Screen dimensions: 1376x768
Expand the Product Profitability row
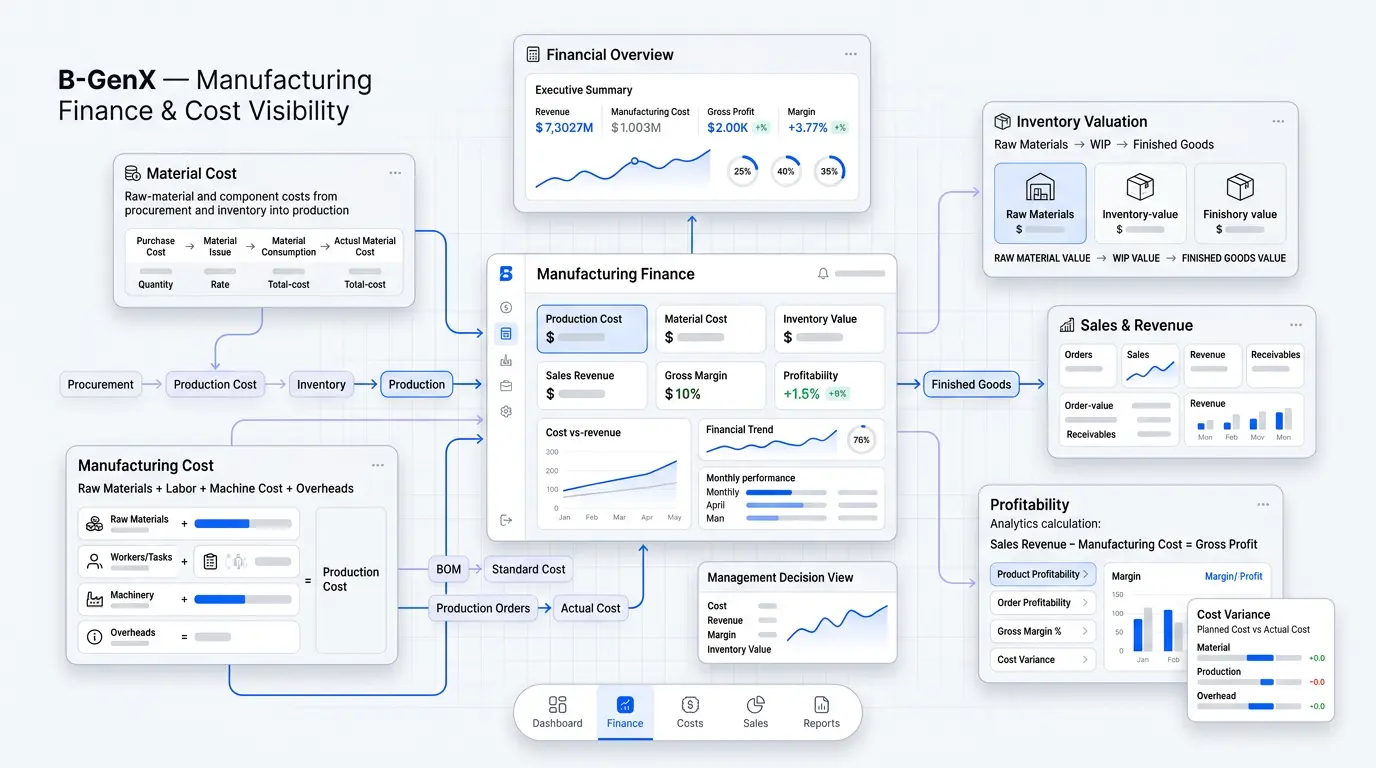click(1043, 574)
